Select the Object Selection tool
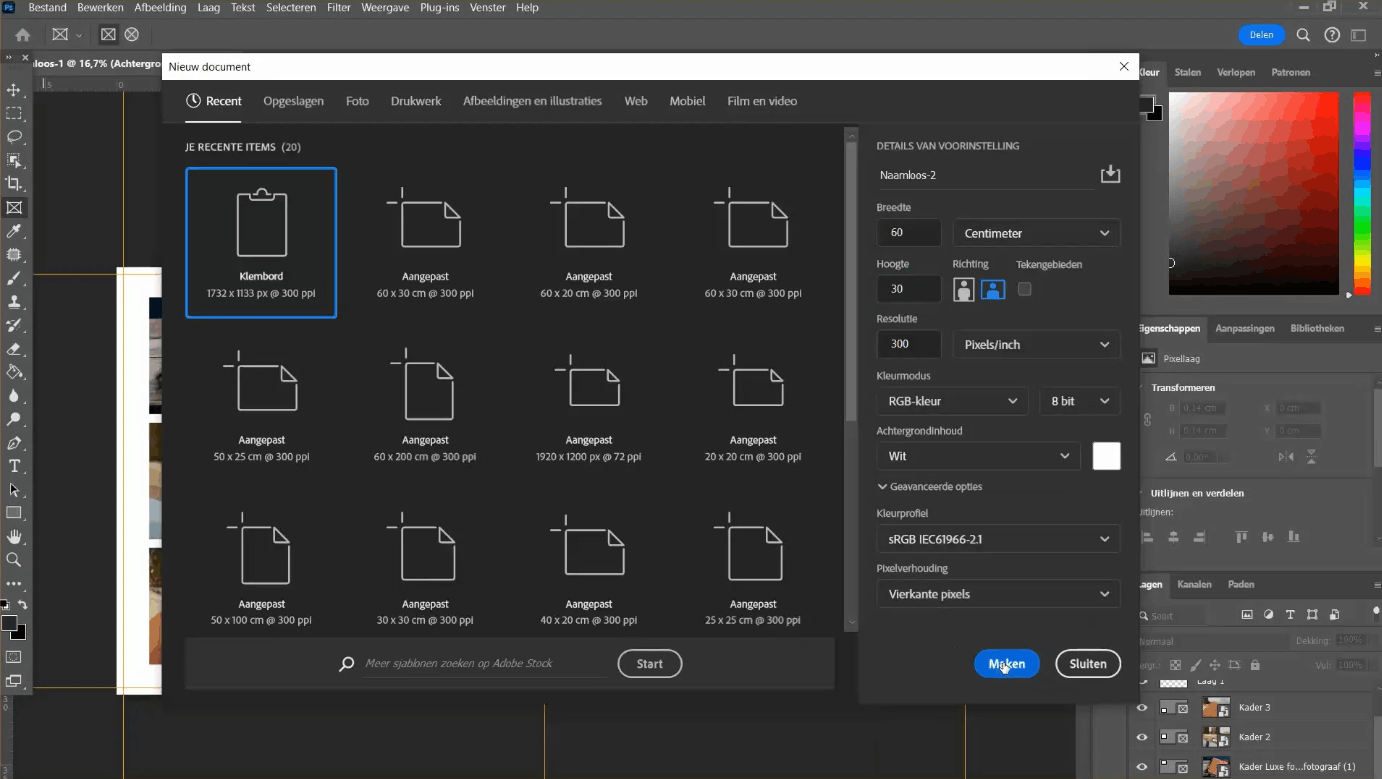Image resolution: width=1382 pixels, height=779 pixels. [14, 161]
